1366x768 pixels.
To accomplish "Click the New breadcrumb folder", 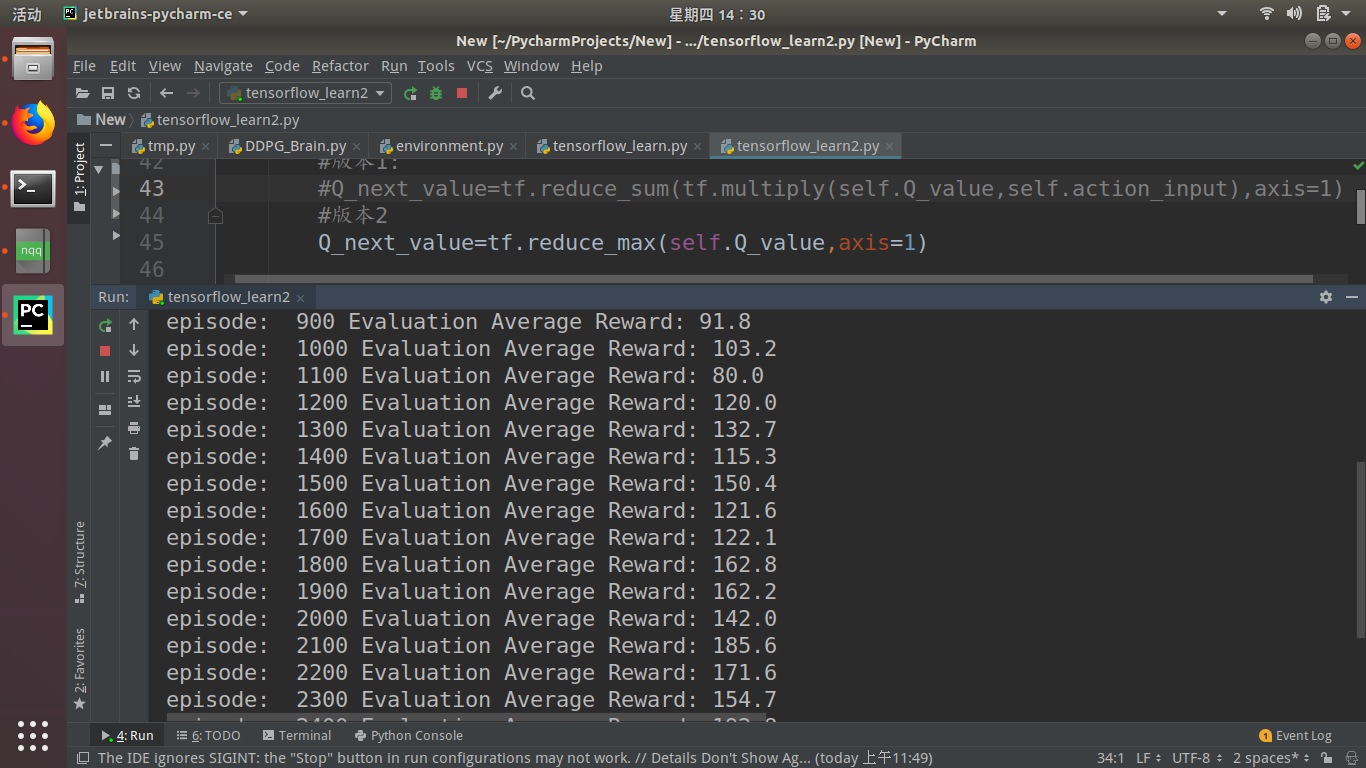I will (x=101, y=119).
